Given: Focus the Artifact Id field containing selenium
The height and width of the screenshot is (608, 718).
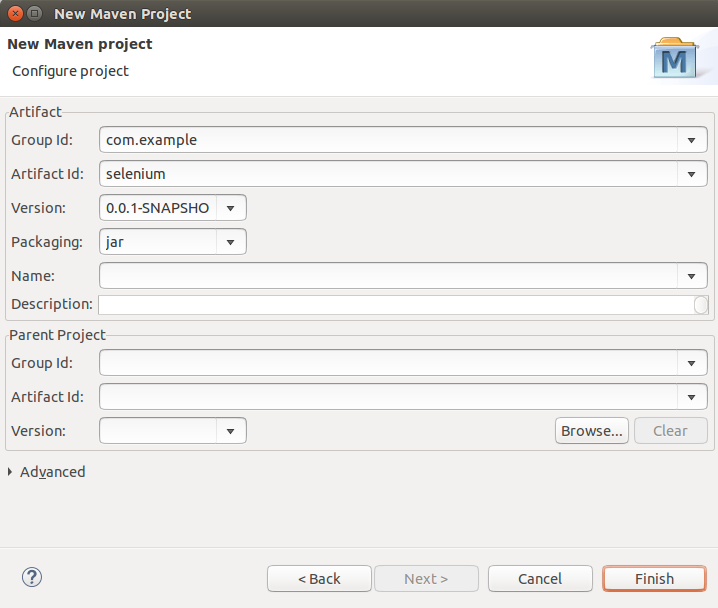Looking at the screenshot, I should (x=388, y=174).
